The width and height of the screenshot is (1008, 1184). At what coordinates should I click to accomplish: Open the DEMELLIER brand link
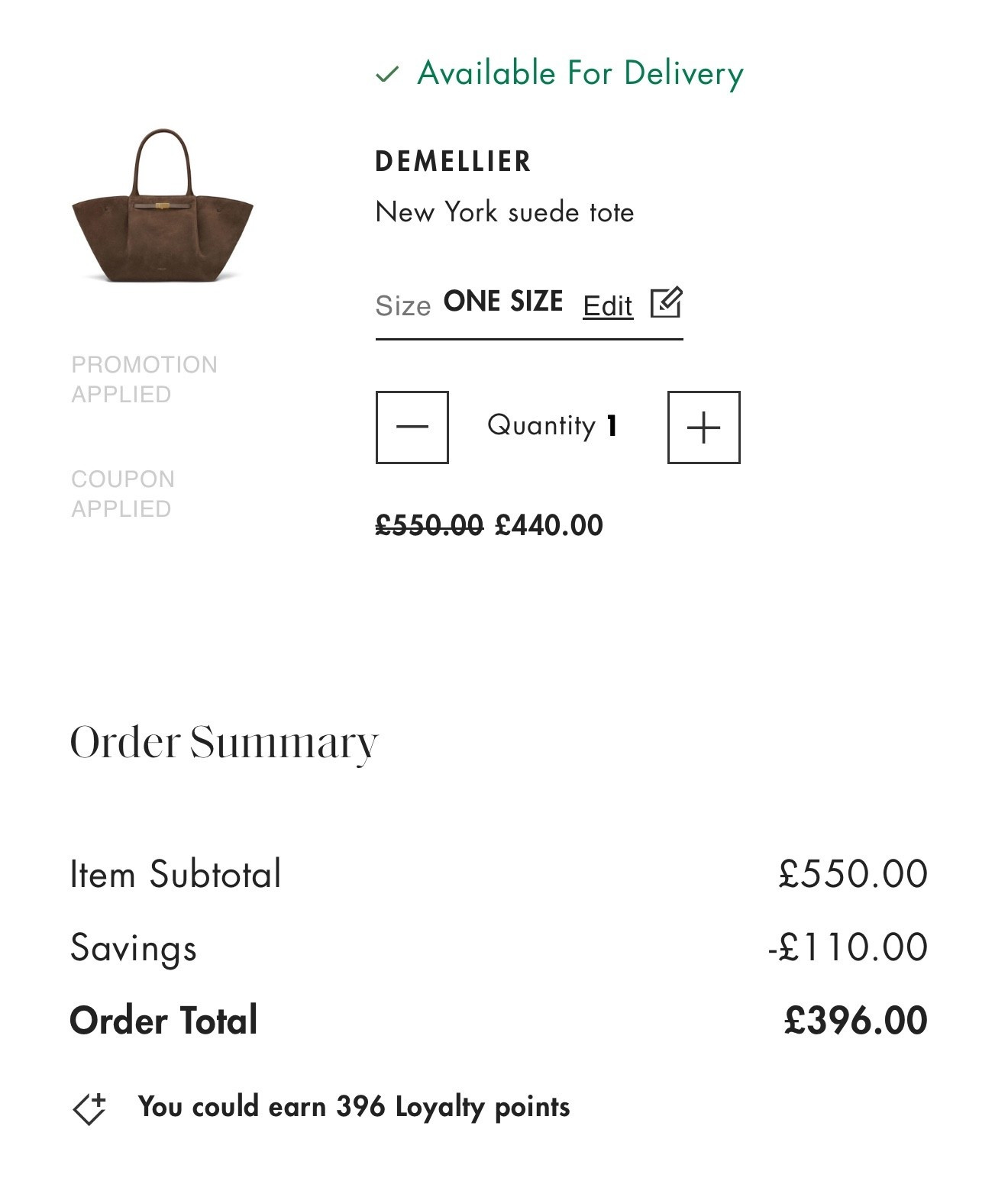click(x=454, y=161)
